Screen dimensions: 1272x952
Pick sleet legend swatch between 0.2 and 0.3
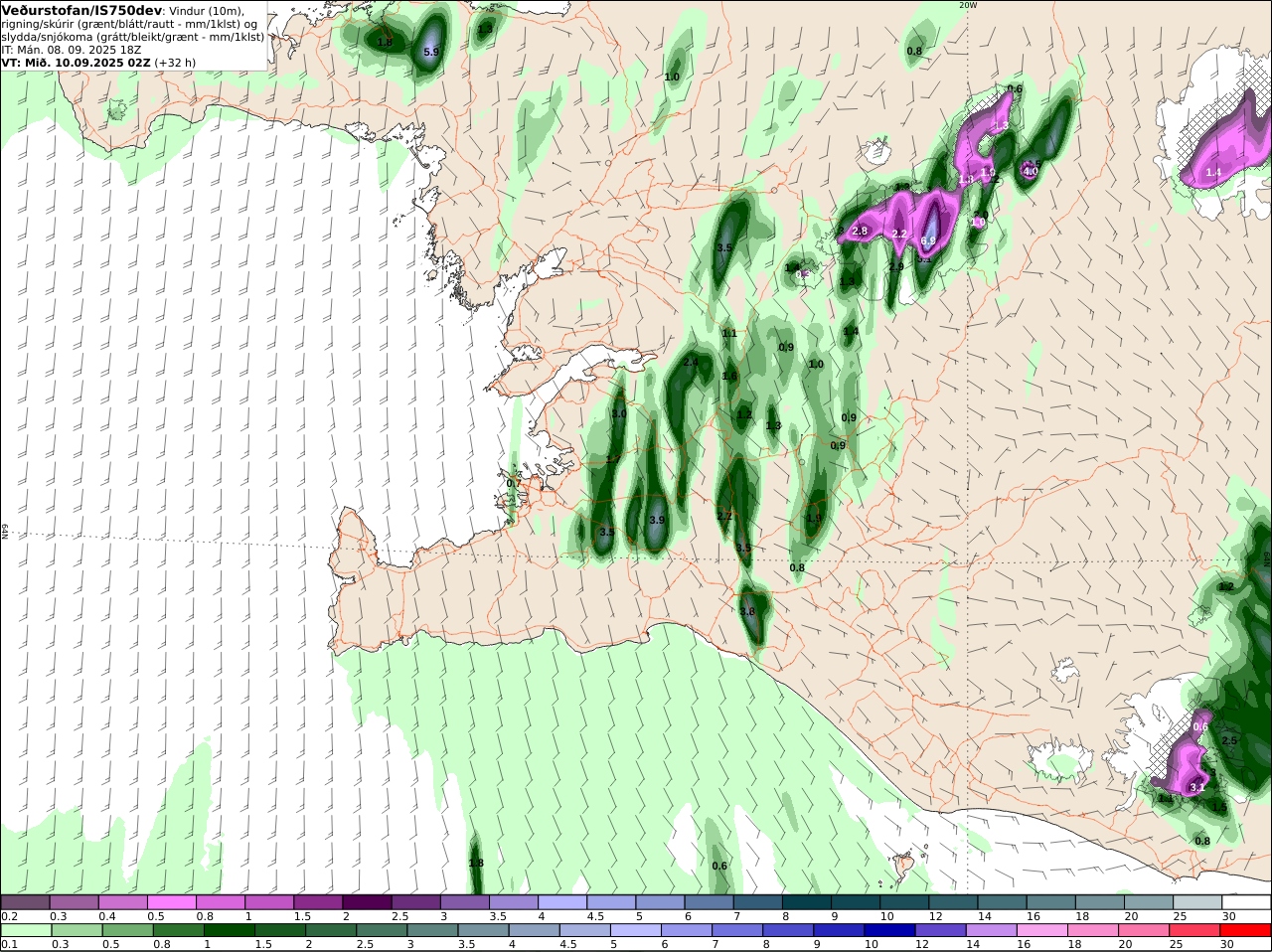25,902
